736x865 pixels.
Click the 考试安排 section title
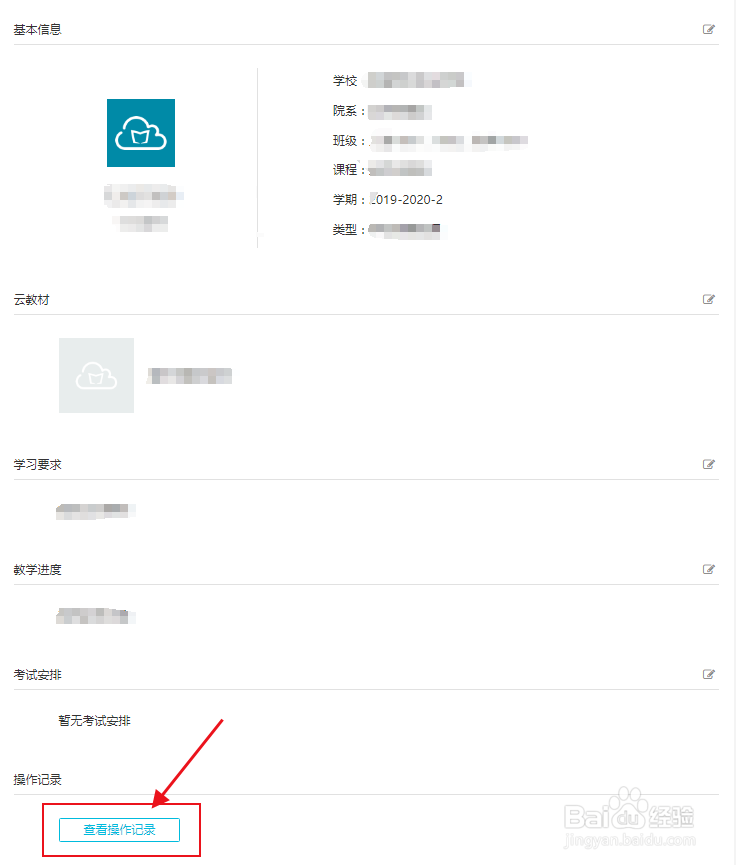click(38, 675)
